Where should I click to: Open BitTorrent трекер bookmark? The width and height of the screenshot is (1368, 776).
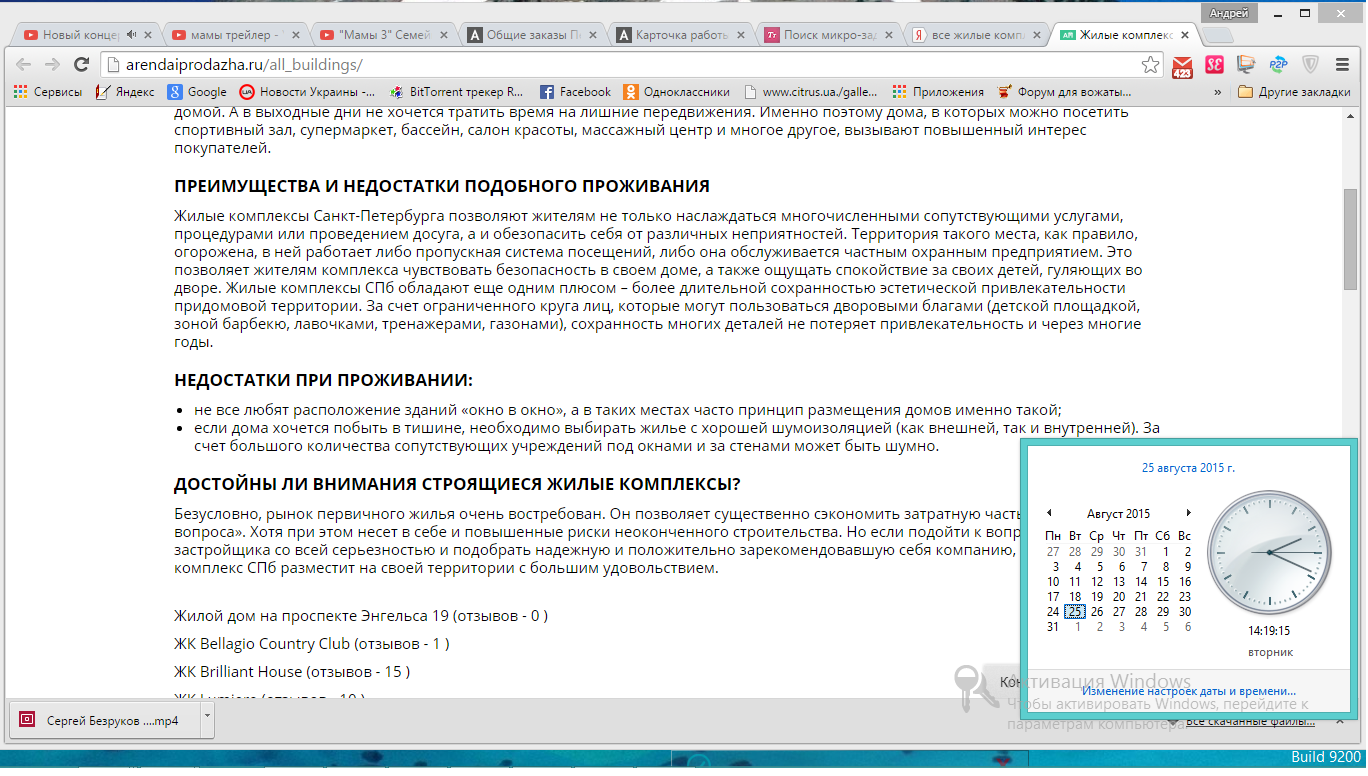point(457,92)
